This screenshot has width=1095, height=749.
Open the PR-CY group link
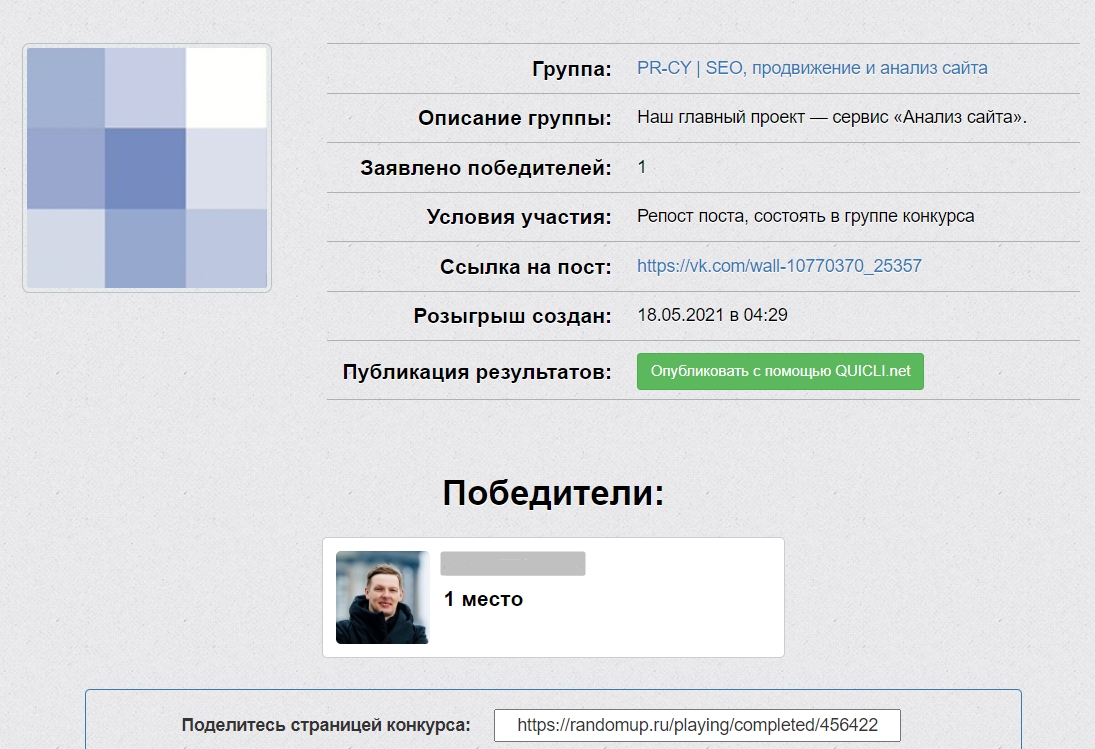812,68
